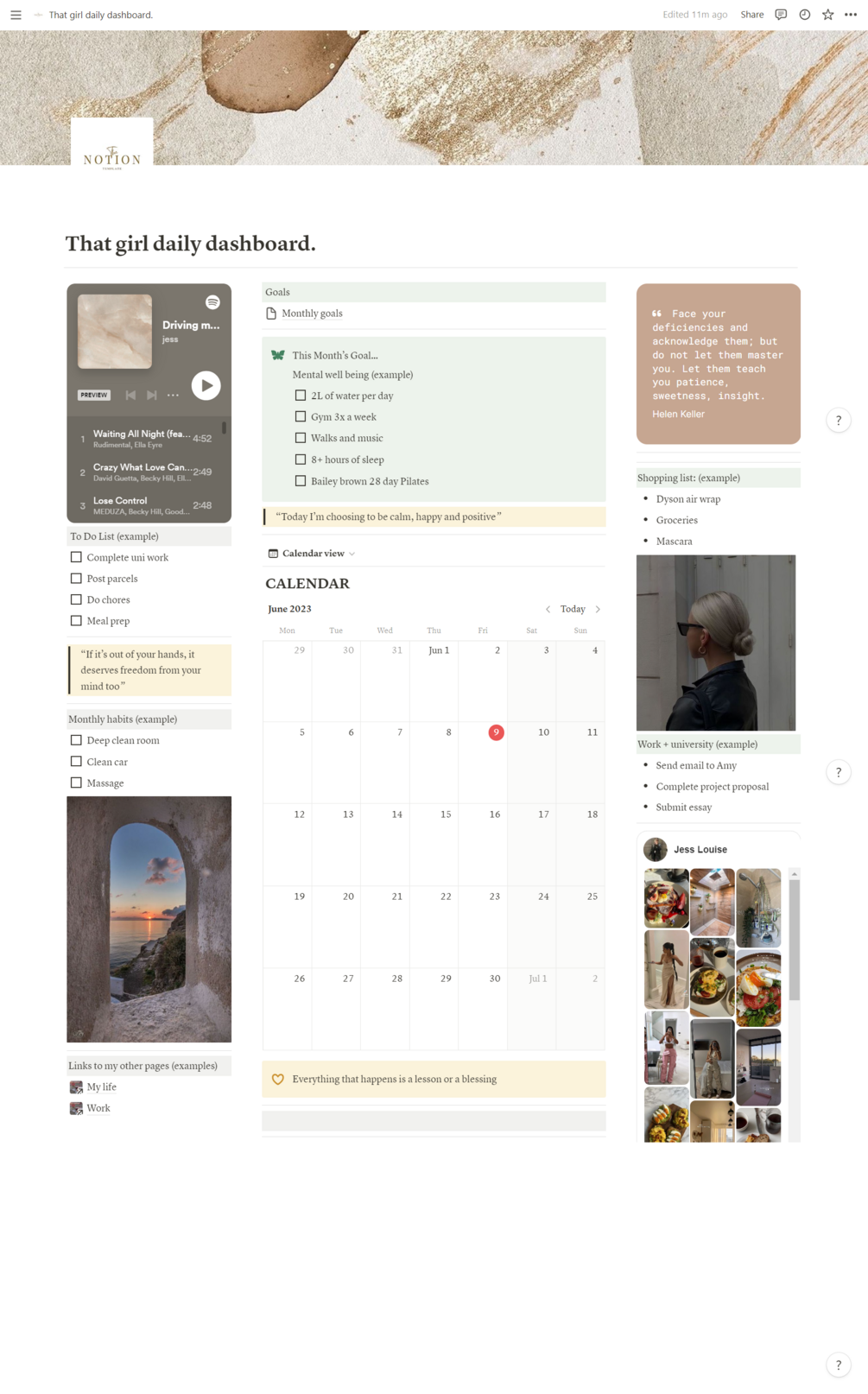868x1394 pixels.
Task: Play the Driving playlist preview
Action: (x=206, y=385)
